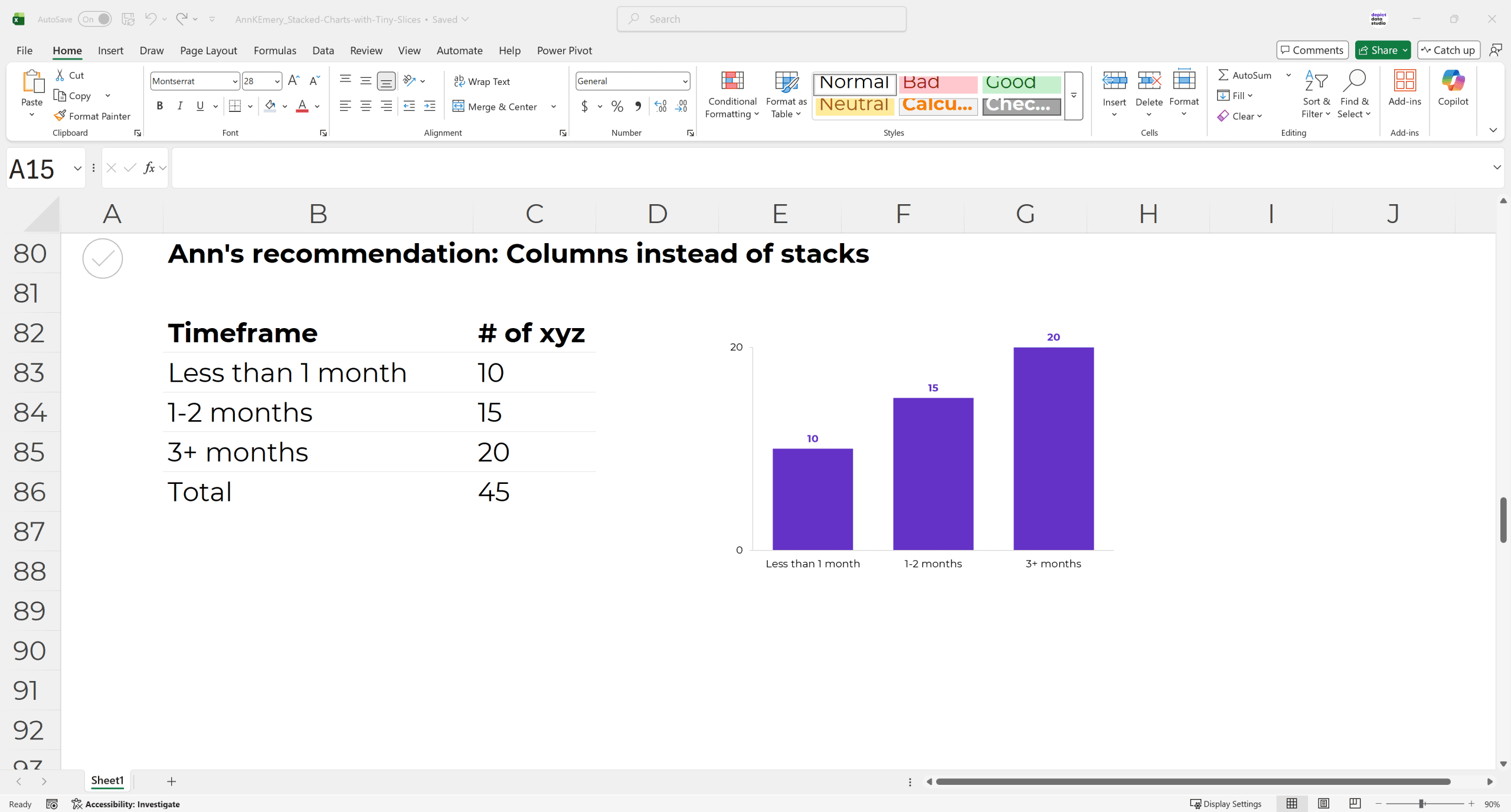1511x812 pixels.
Task: Click the Catch up button
Action: 1448,50
